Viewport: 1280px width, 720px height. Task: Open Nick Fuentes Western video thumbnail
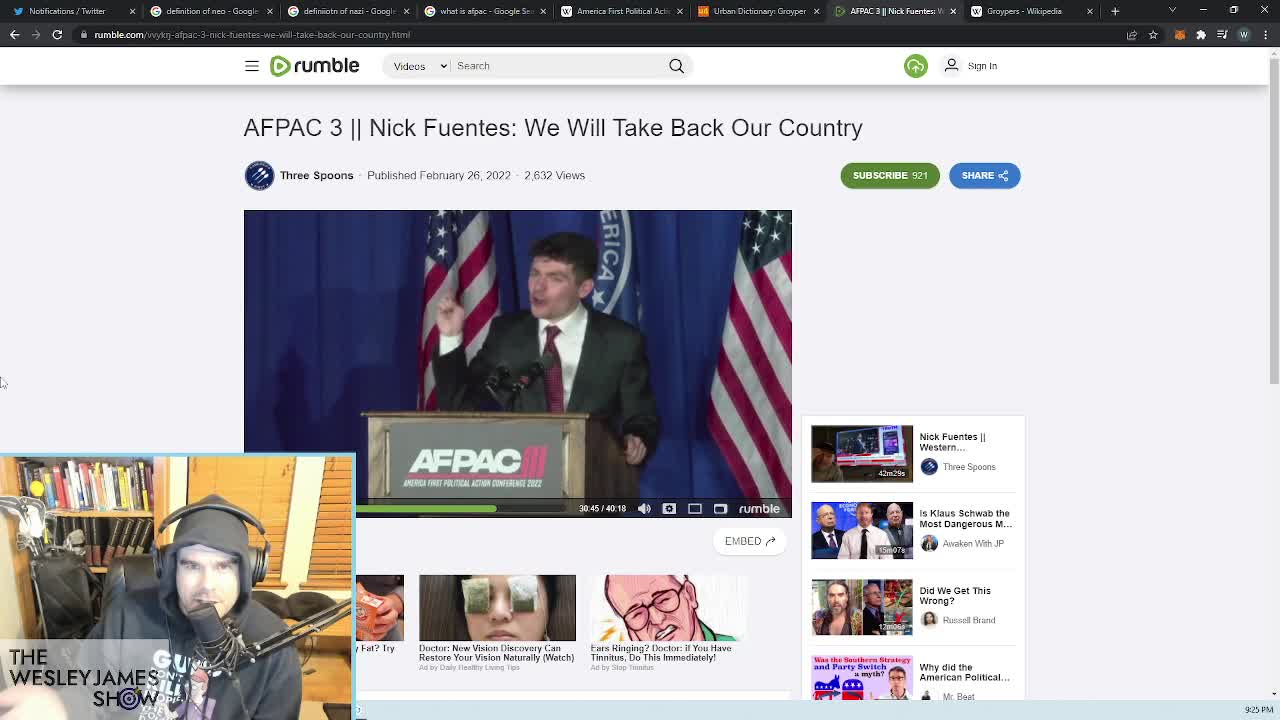(x=862, y=453)
